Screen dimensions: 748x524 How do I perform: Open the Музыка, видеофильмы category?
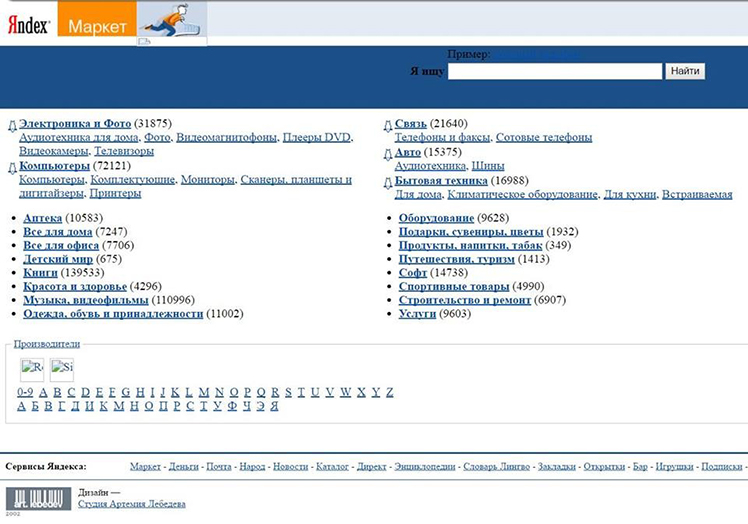(x=86, y=300)
